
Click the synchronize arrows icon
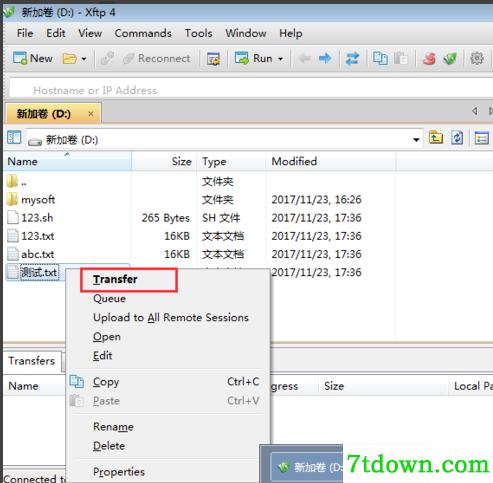[x=353, y=59]
